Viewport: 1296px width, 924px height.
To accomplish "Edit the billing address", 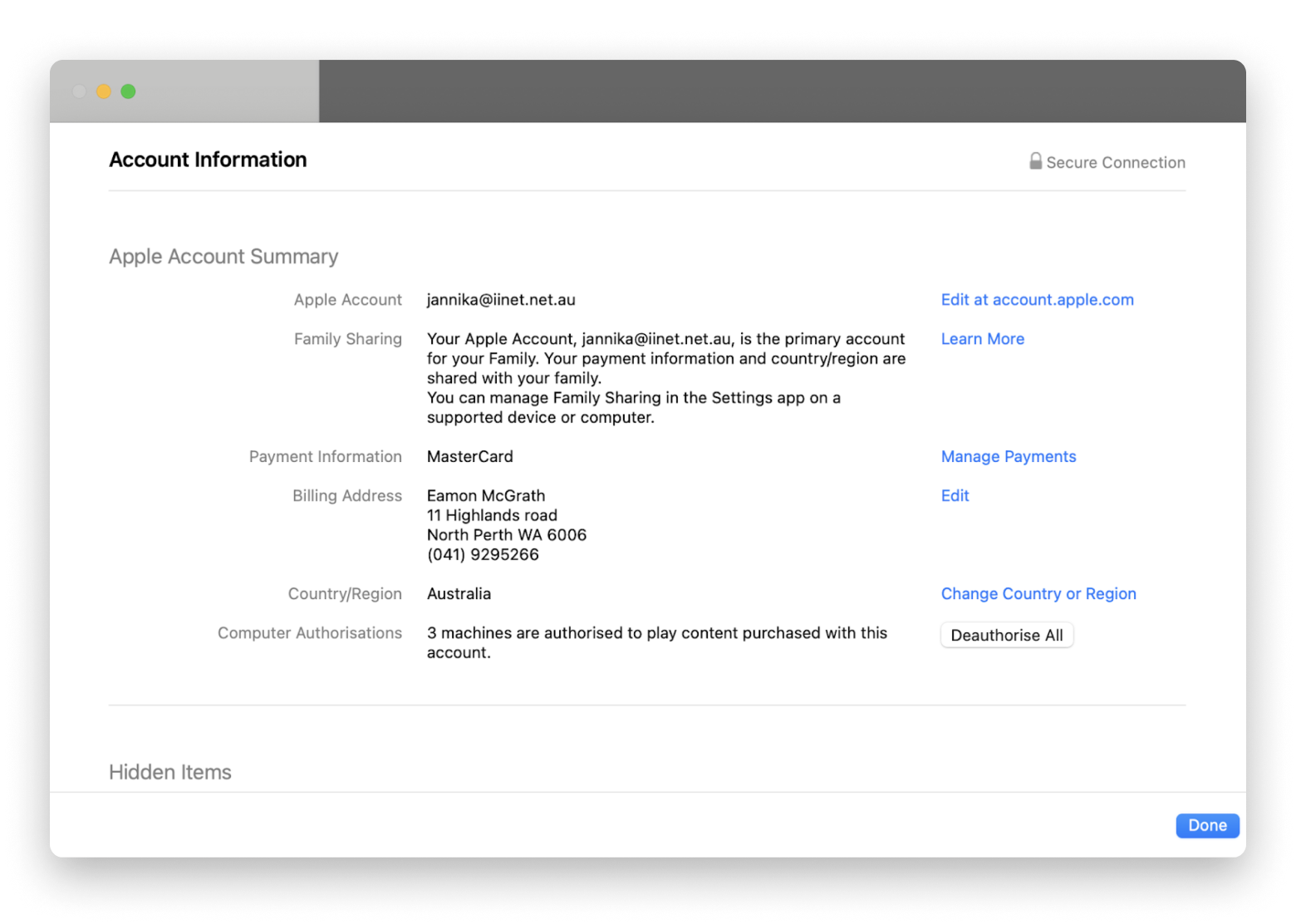I will pos(955,495).
